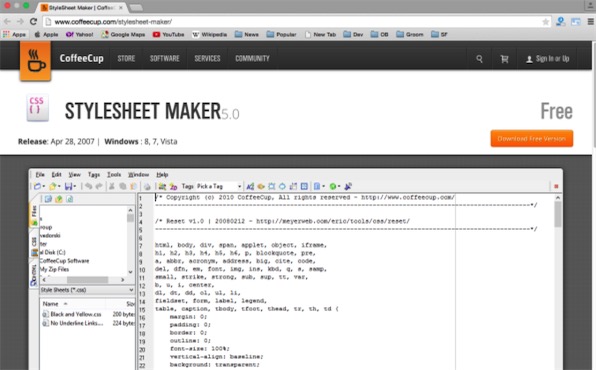Click the Sign In or Up link

[547, 59]
